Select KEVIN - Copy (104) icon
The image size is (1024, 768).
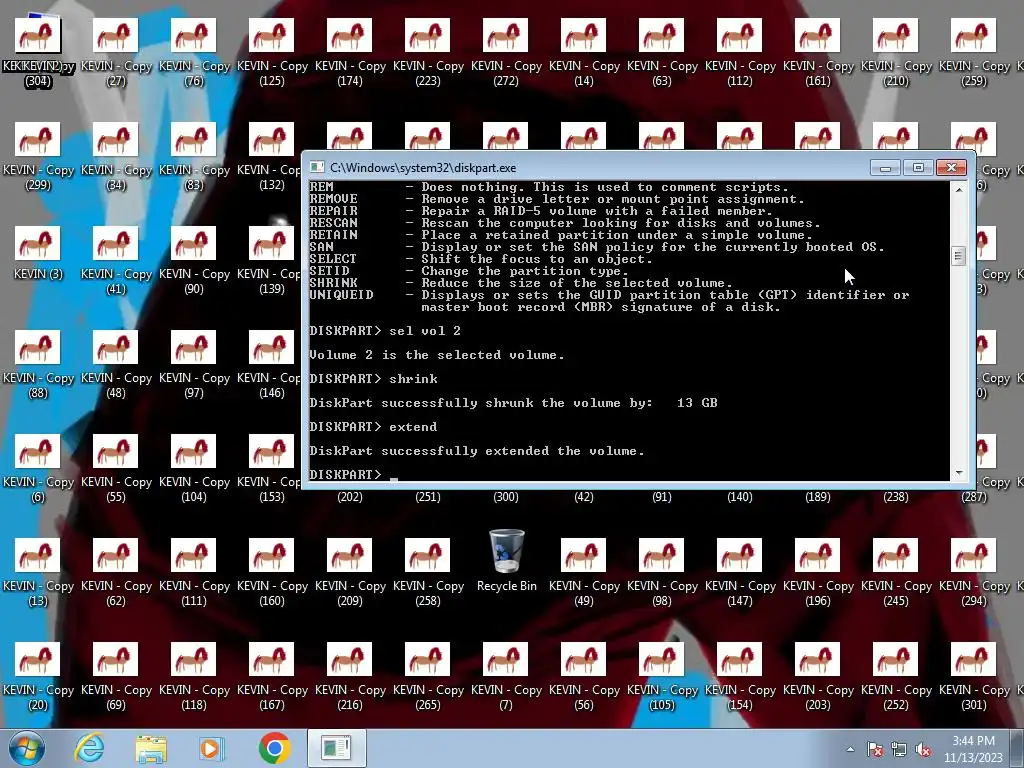194,468
